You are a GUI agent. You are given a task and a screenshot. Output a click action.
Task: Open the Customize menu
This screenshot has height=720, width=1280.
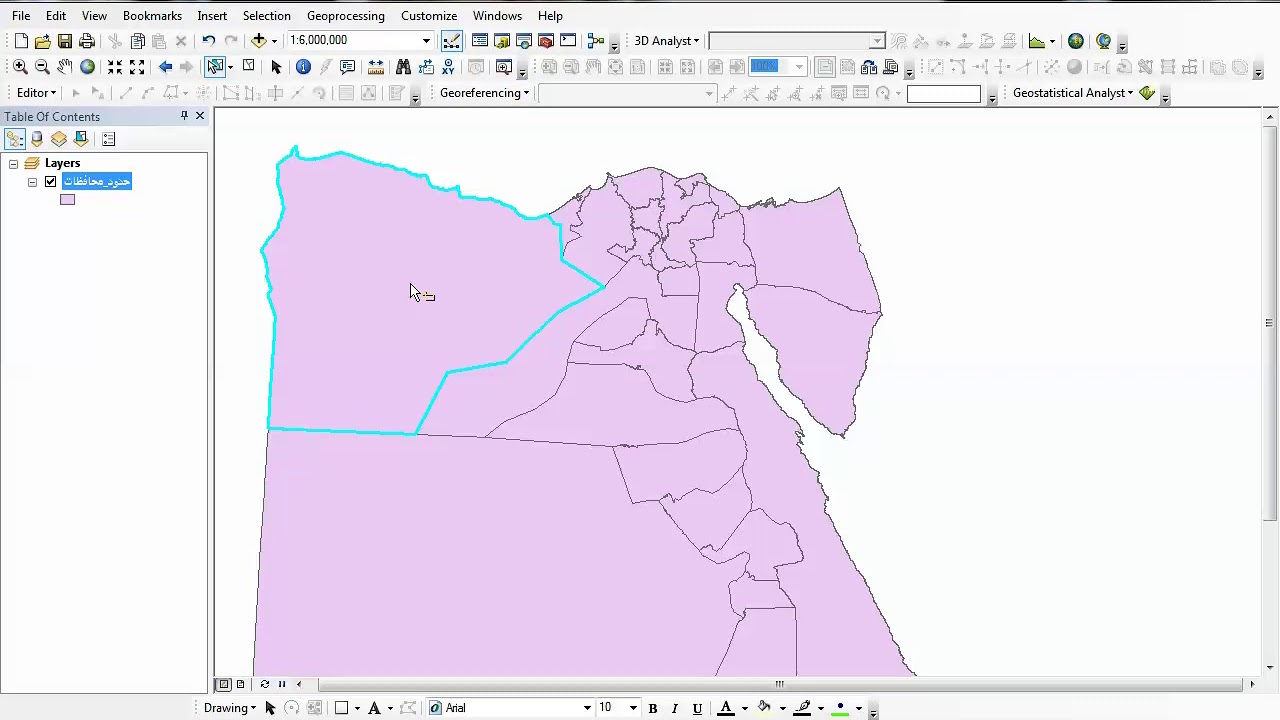429,16
